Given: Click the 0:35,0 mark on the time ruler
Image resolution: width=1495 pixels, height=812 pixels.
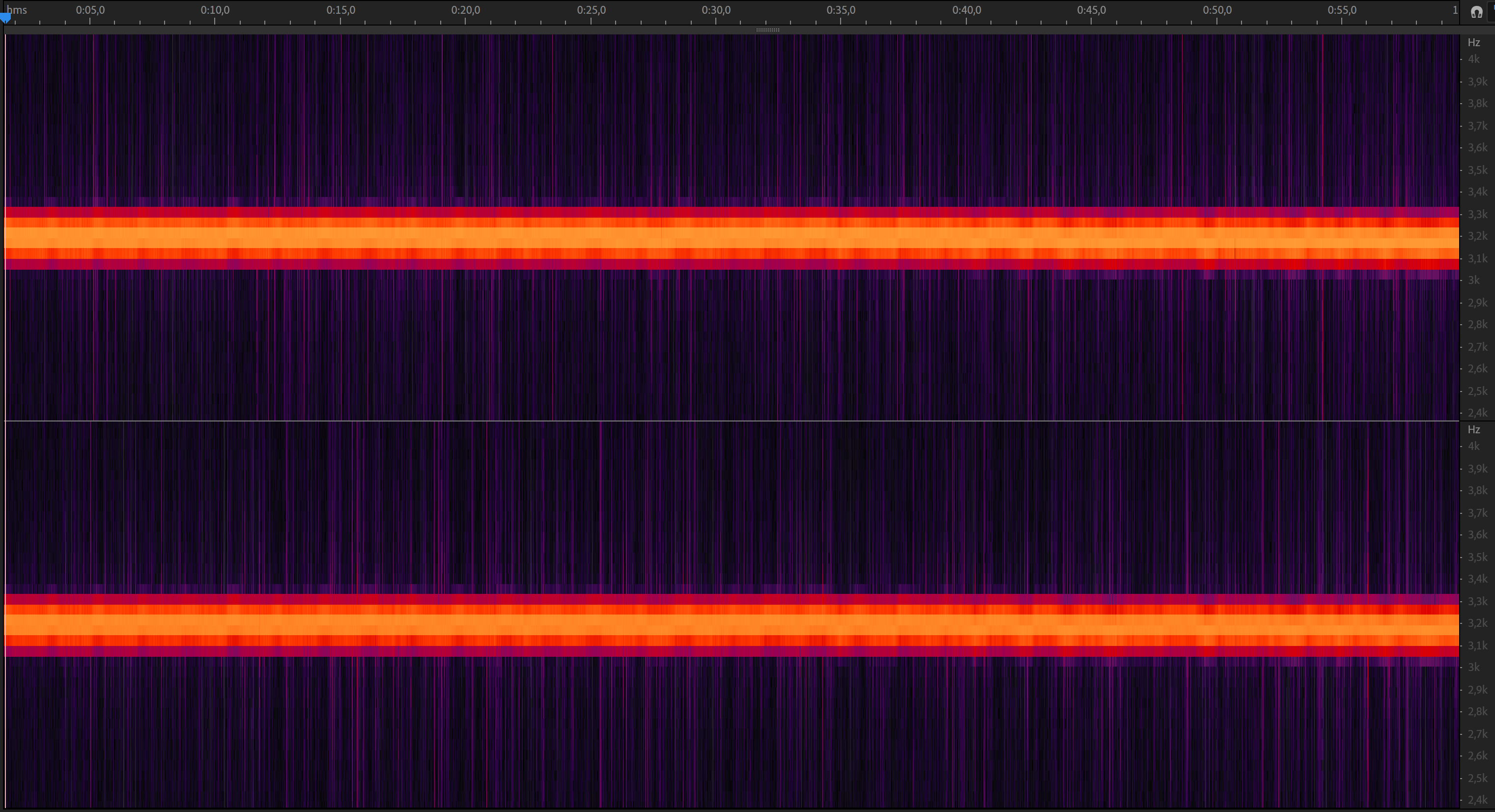Looking at the screenshot, I should tap(841, 10).
